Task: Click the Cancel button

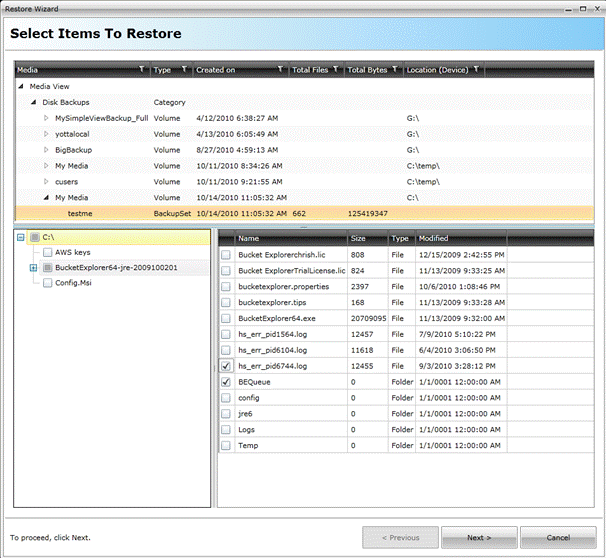Action: [x=558, y=537]
